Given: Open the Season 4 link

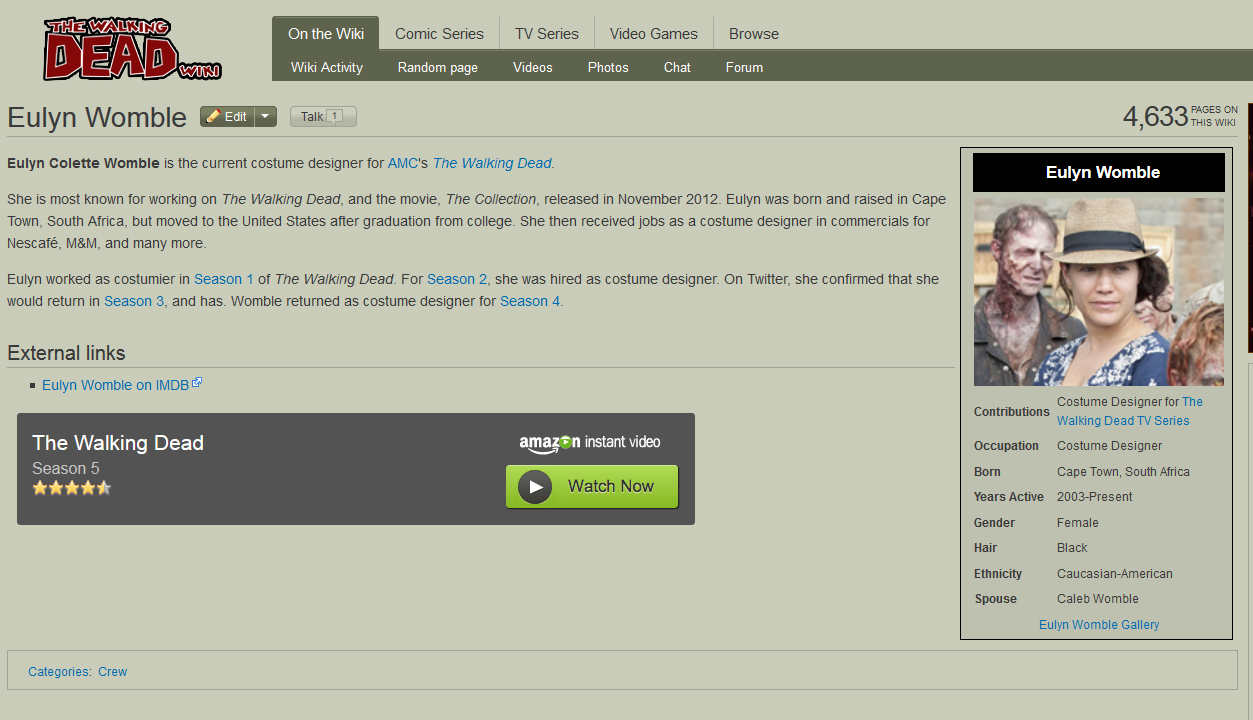Looking at the screenshot, I should point(530,301).
